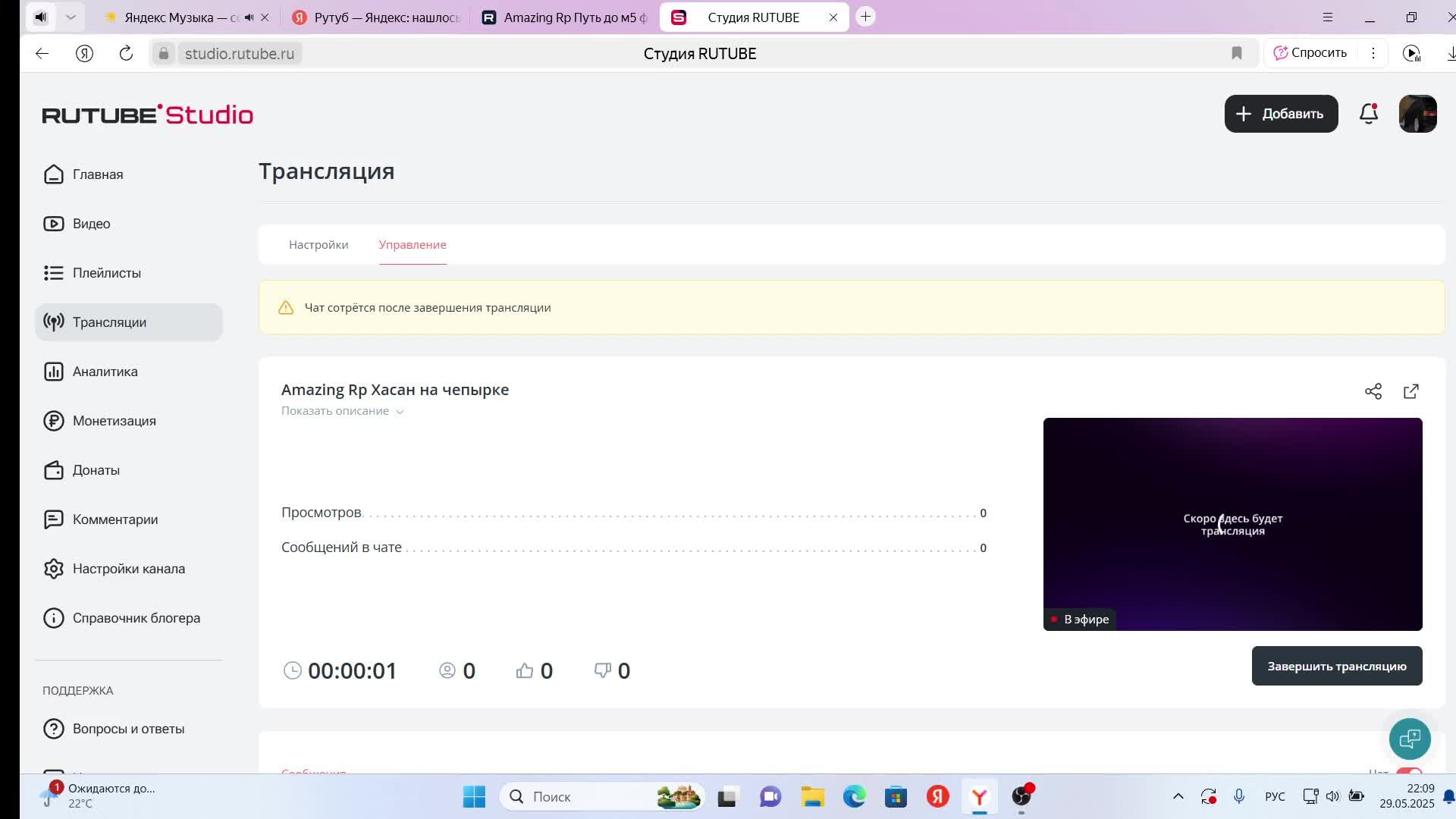Open browser hamburger menu in title bar
Image resolution: width=1456 pixels, height=819 pixels.
click(x=1328, y=17)
